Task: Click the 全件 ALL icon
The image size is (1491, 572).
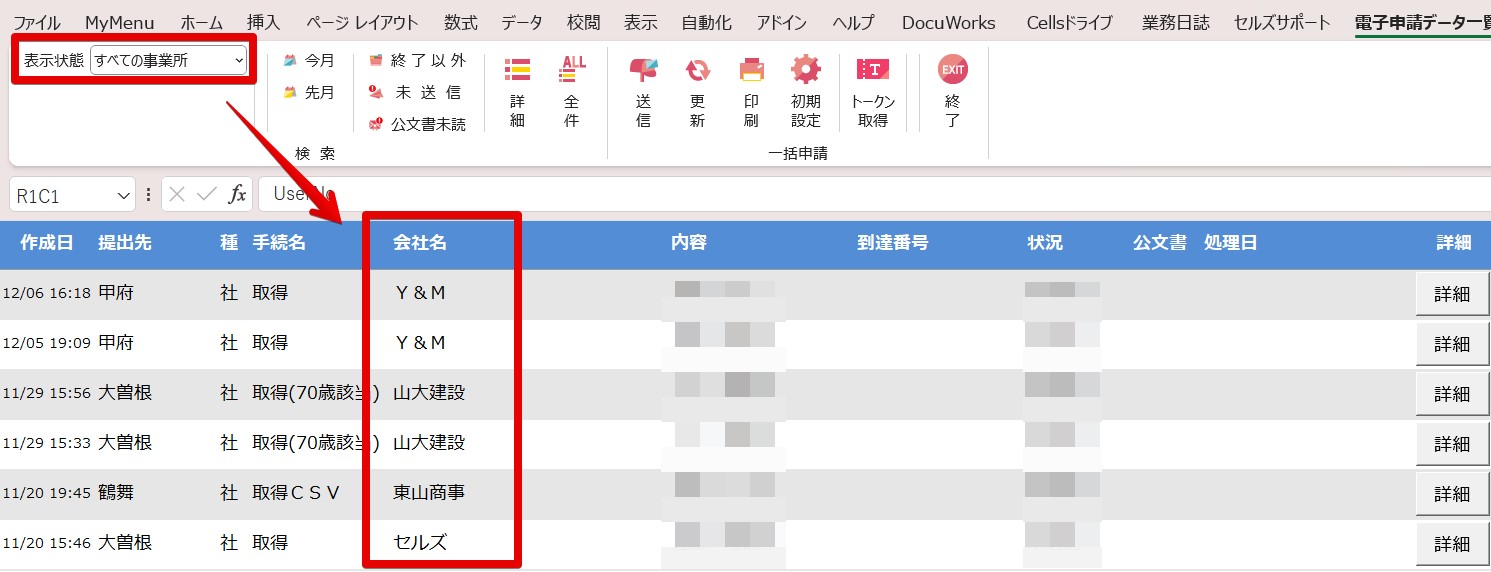Action: 573,68
